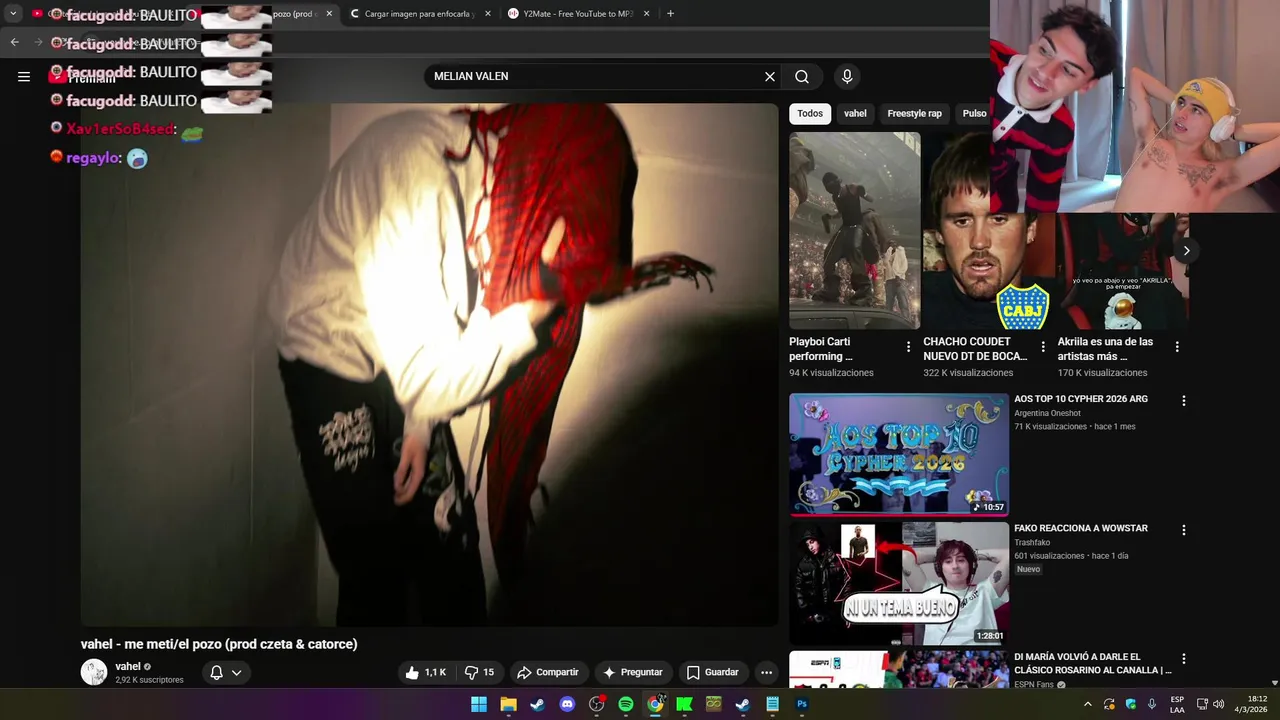Clear the MELIAN VALEN search text
Screen dimensions: 1280x720
pyautogui.click(x=770, y=76)
